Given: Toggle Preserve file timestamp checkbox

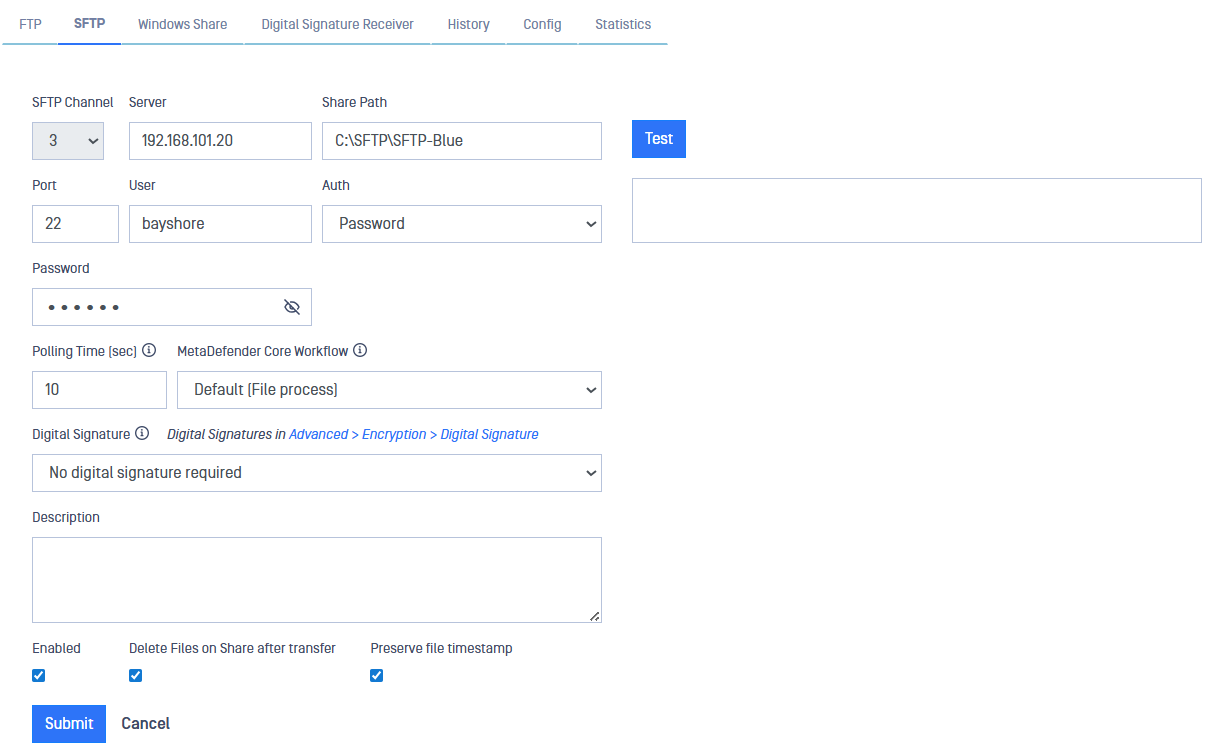Looking at the screenshot, I should pos(377,675).
